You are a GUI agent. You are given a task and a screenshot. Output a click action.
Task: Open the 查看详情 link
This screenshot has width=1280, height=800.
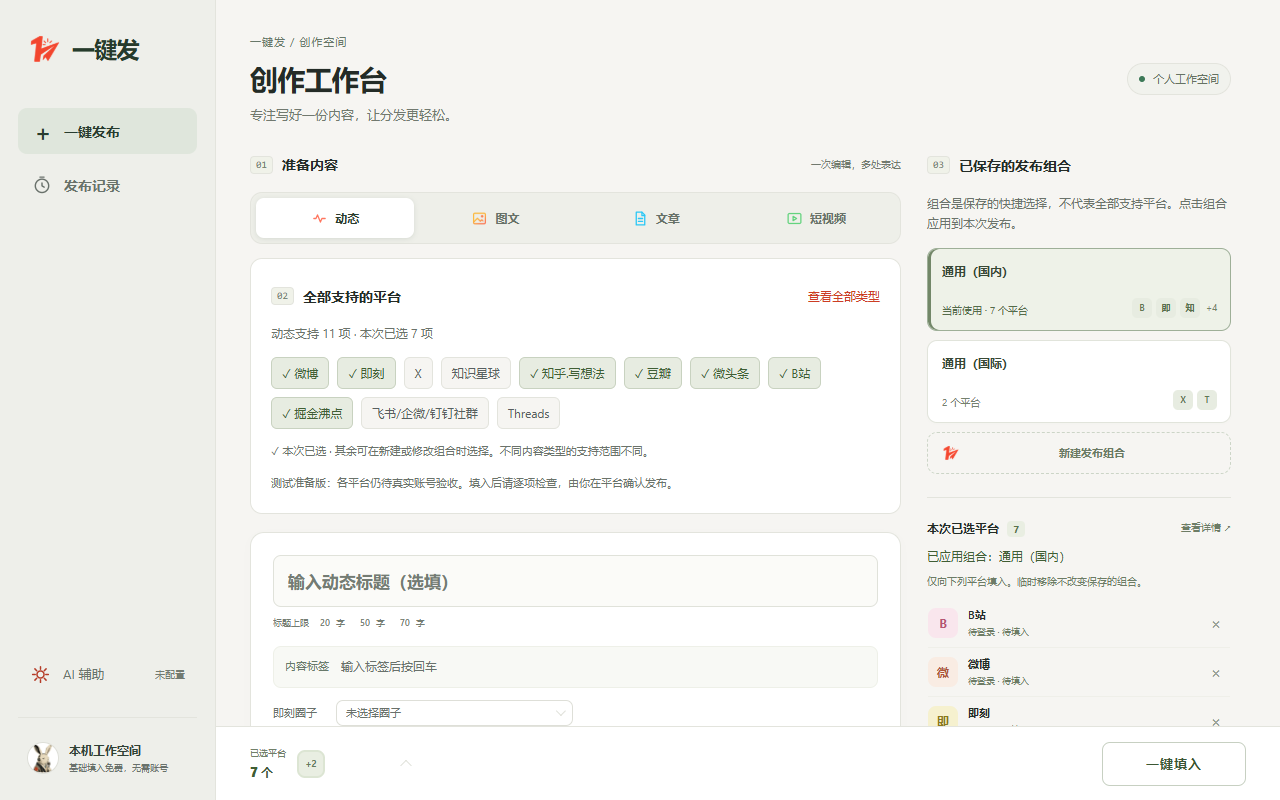(1206, 527)
